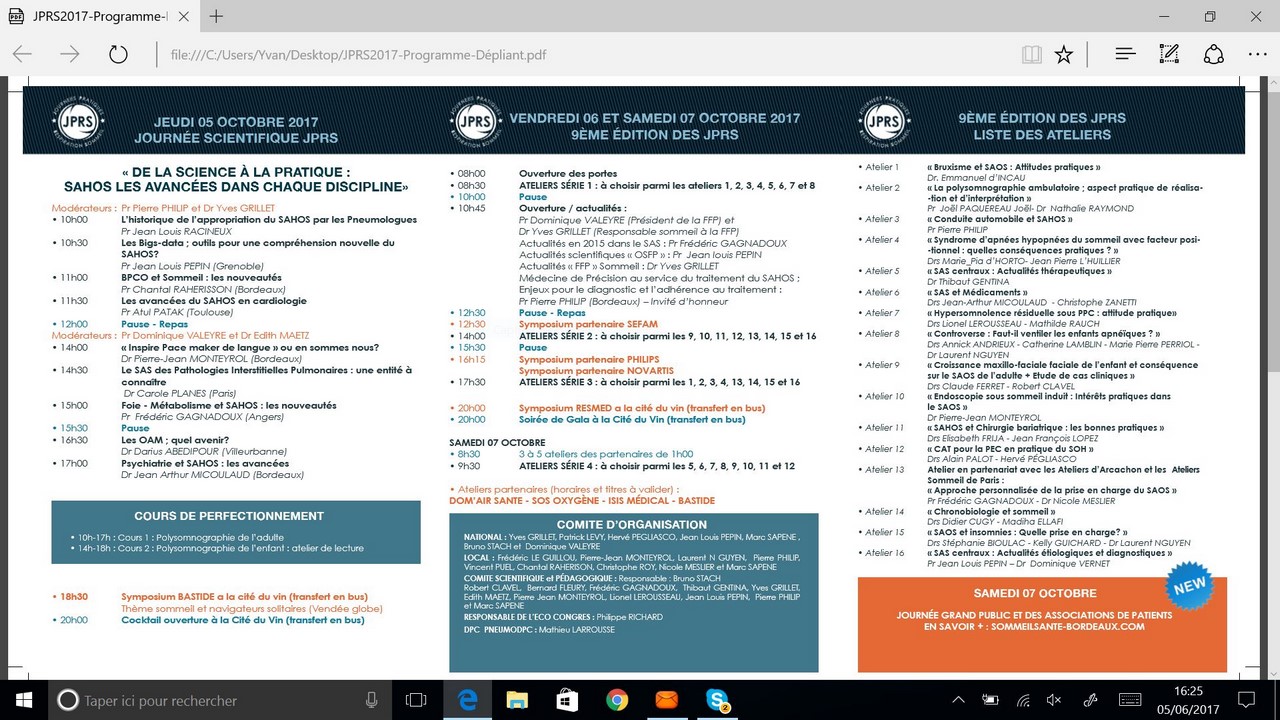The height and width of the screenshot is (720, 1280).
Task: Open the reading view book icon
Action: click(x=1032, y=54)
